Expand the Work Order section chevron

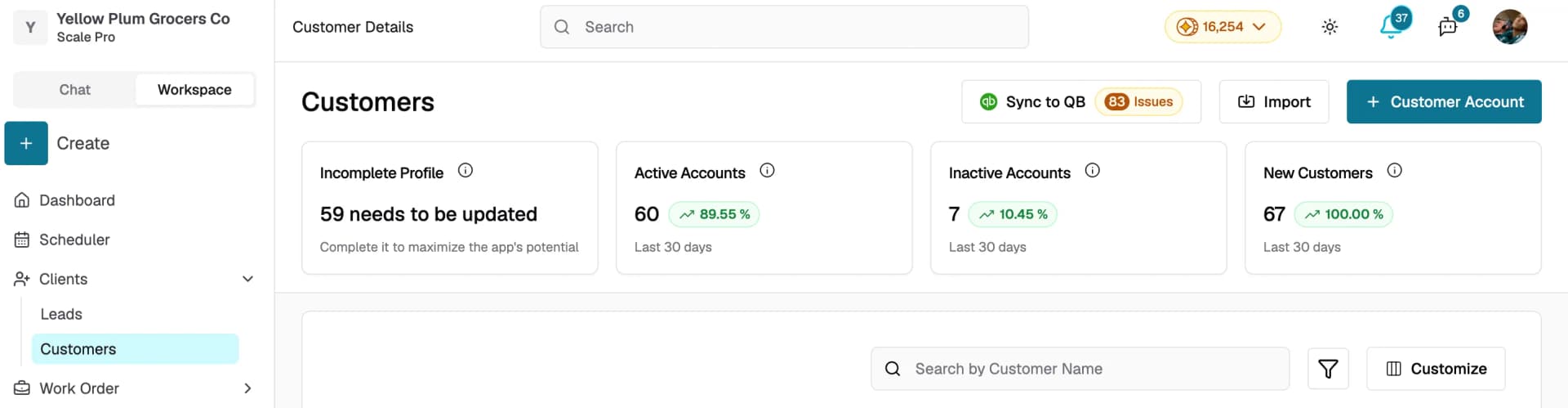click(247, 388)
